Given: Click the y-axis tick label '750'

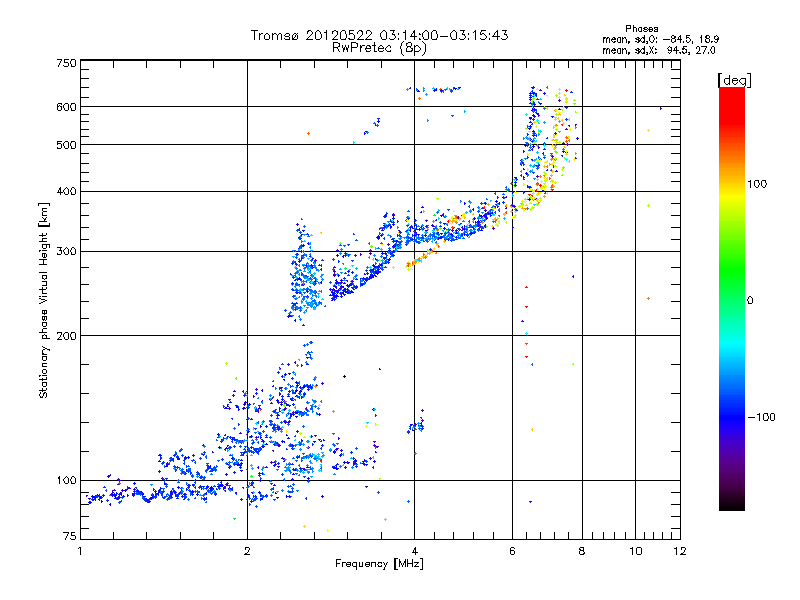Looking at the screenshot, I should [67, 63].
